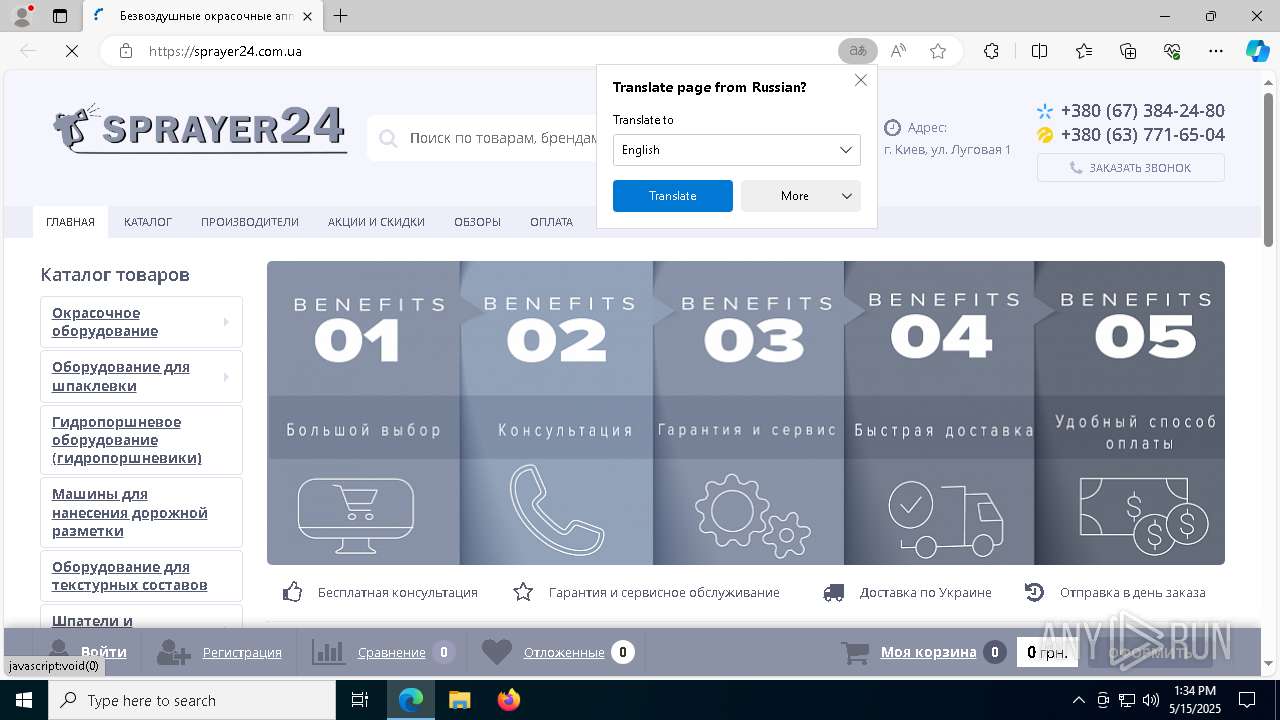Click the Sprayer24 site logo

(x=199, y=128)
